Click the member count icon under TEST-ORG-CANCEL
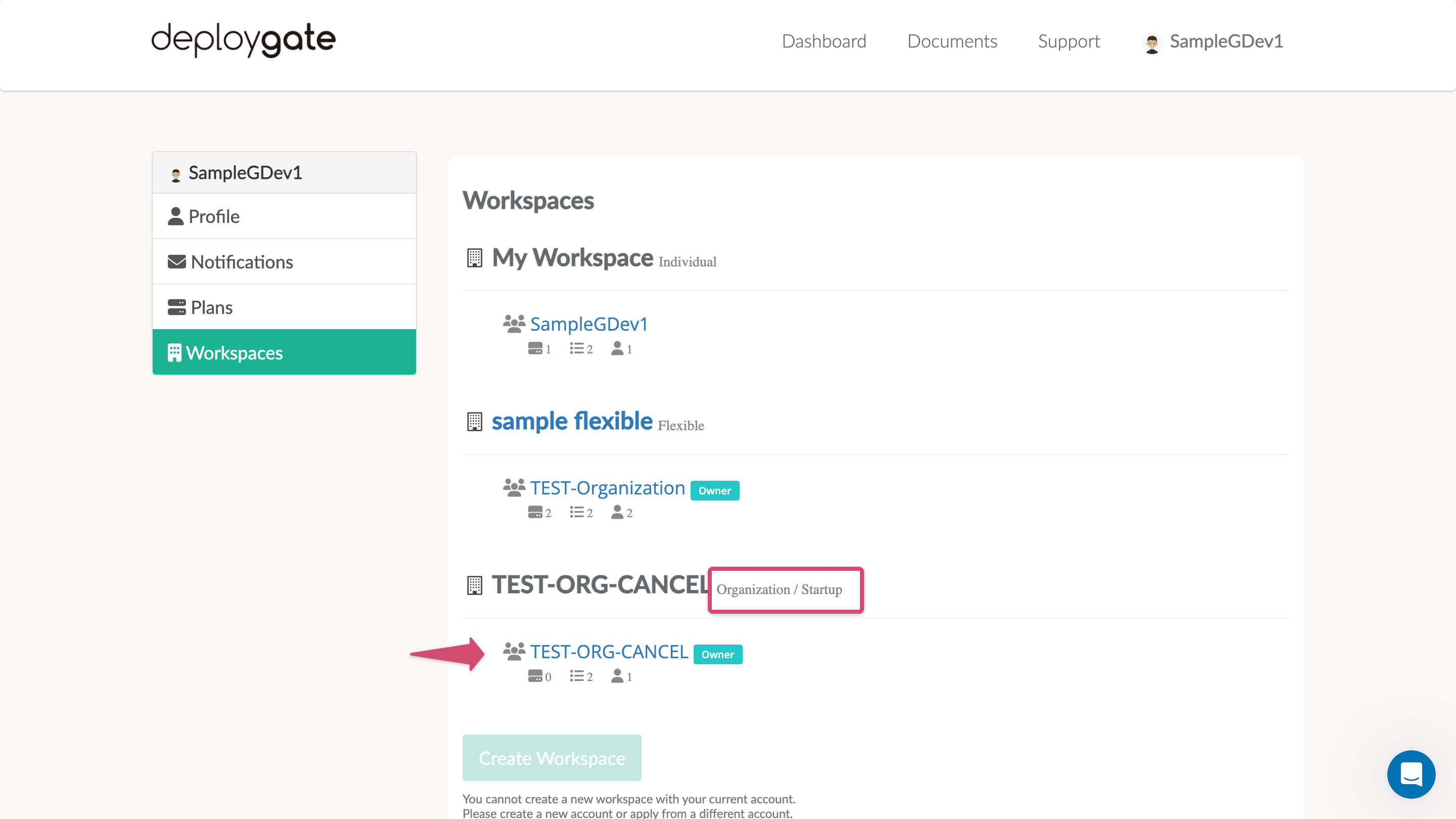The height and width of the screenshot is (819, 1456). [618, 676]
